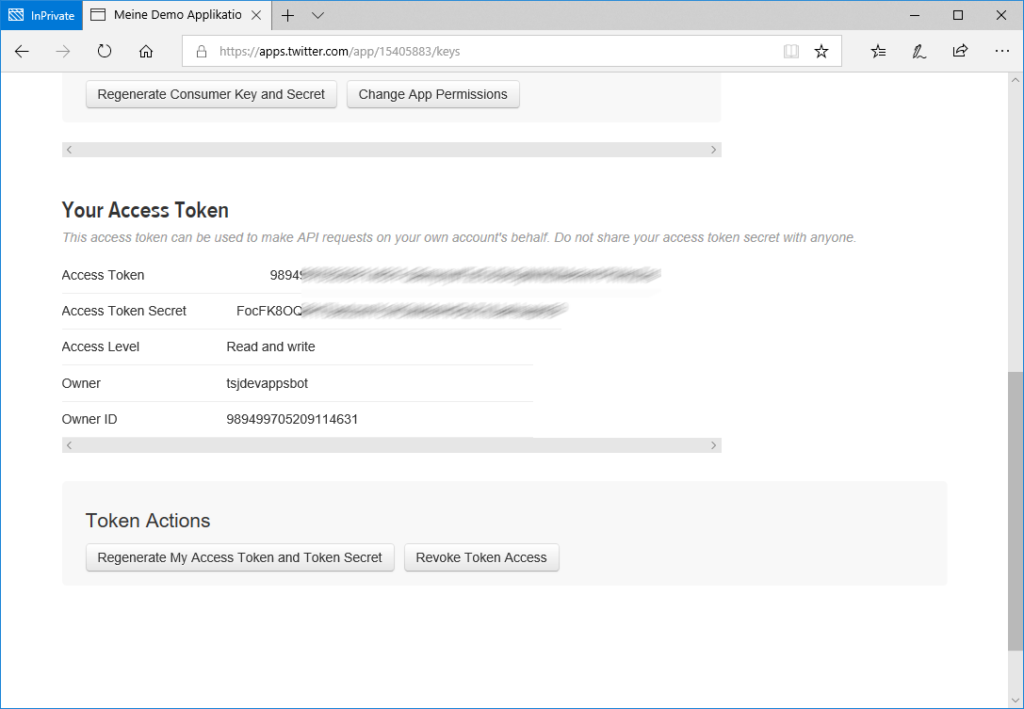The height and width of the screenshot is (709, 1024).
Task: Go to the Home page icon
Action: click(x=146, y=51)
